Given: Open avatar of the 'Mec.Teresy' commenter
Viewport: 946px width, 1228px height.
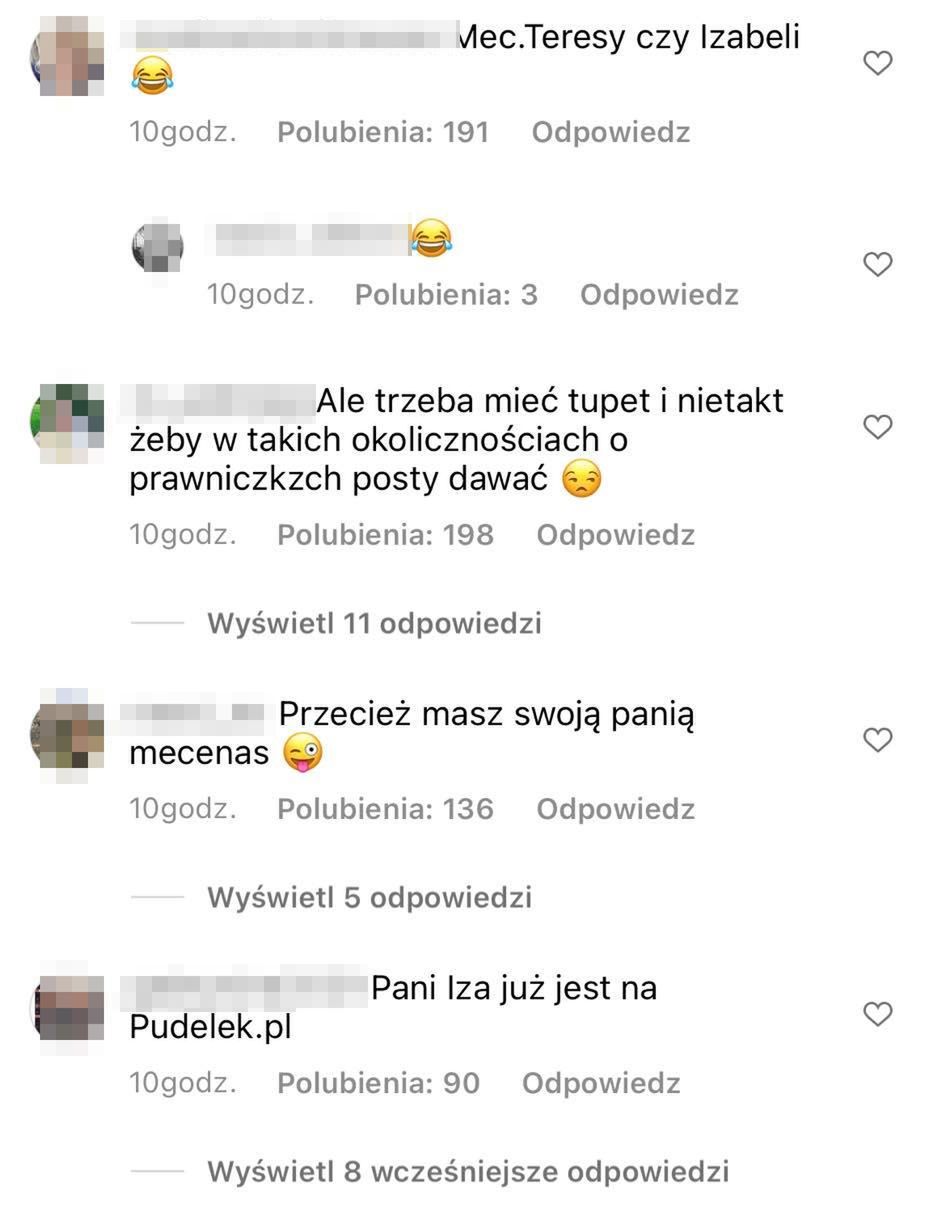Looking at the screenshot, I should point(68,56).
